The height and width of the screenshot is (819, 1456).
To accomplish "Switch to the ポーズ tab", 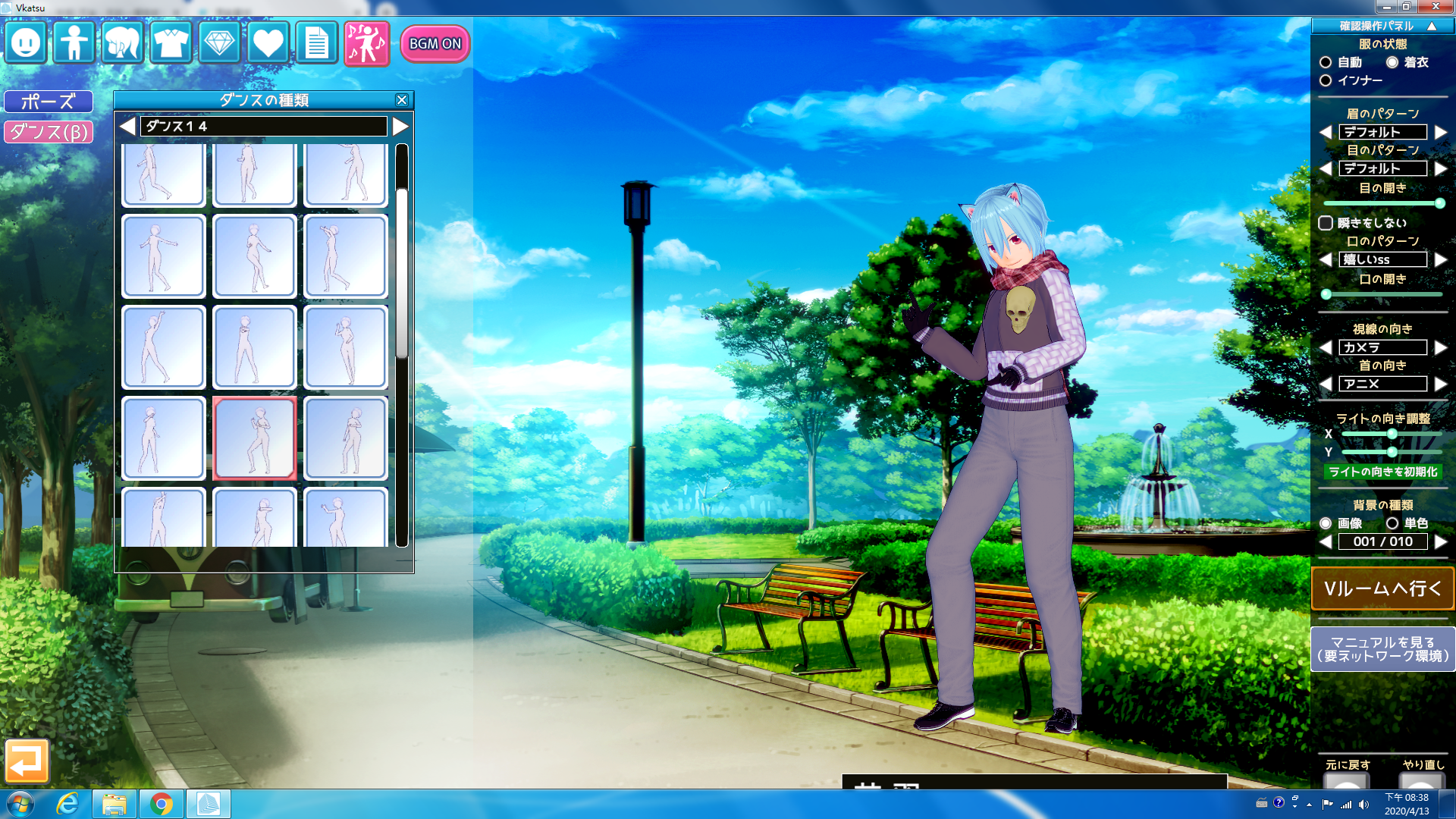I will [49, 102].
